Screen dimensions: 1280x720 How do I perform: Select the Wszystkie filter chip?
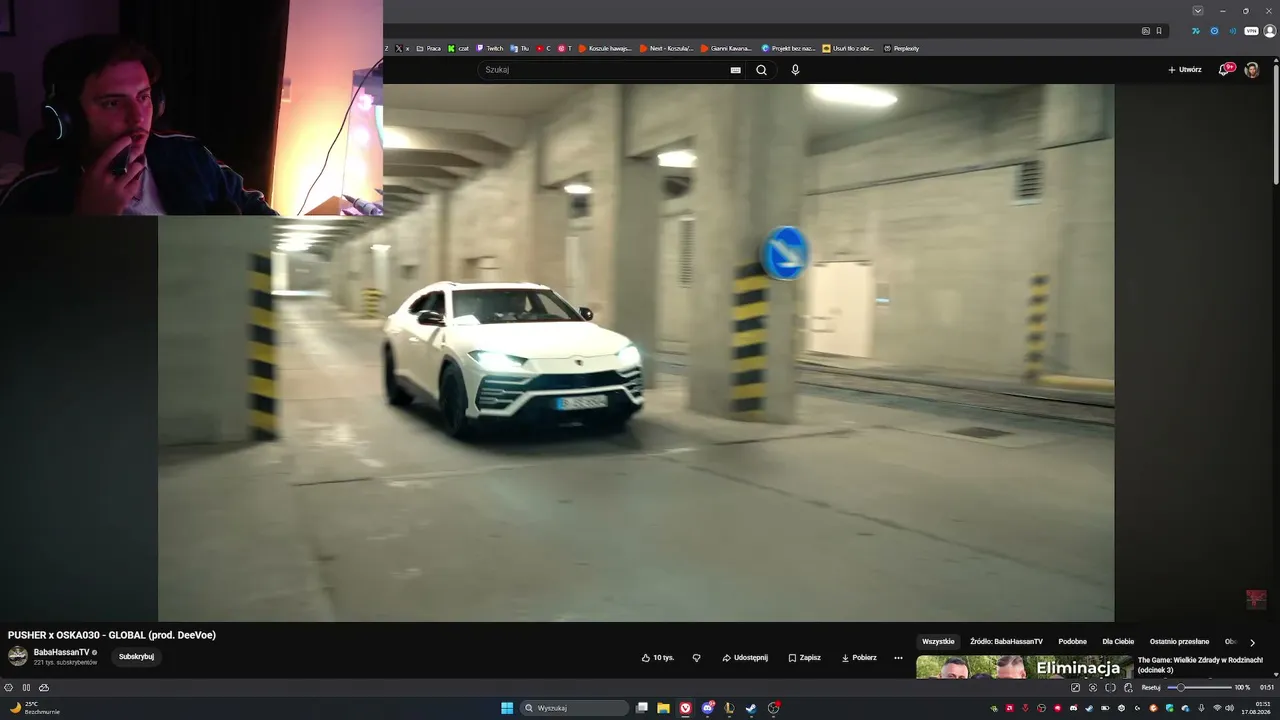pyautogui.click(x=938, y=642)
